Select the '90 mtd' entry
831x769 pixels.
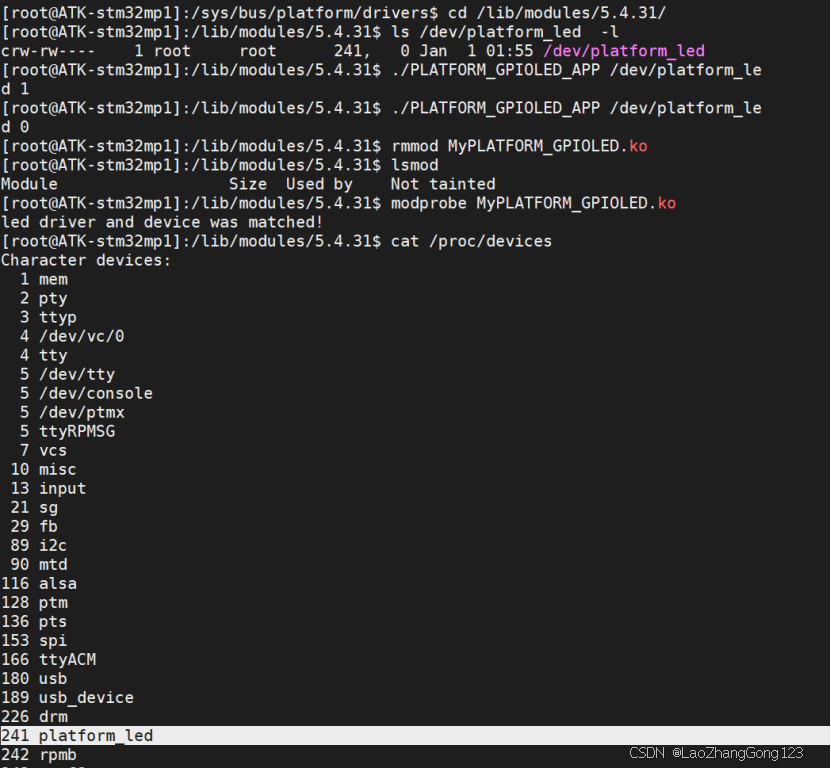tap(39, 564)
